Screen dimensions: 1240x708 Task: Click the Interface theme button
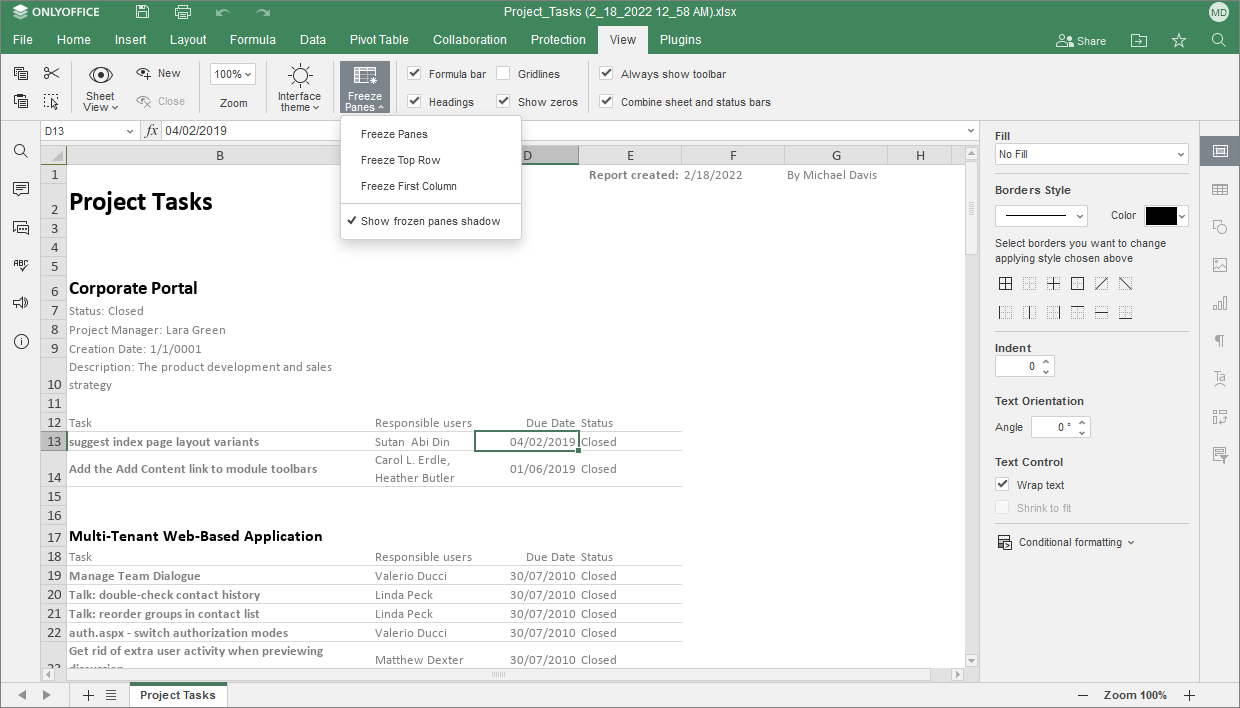(x=299, y=87)
